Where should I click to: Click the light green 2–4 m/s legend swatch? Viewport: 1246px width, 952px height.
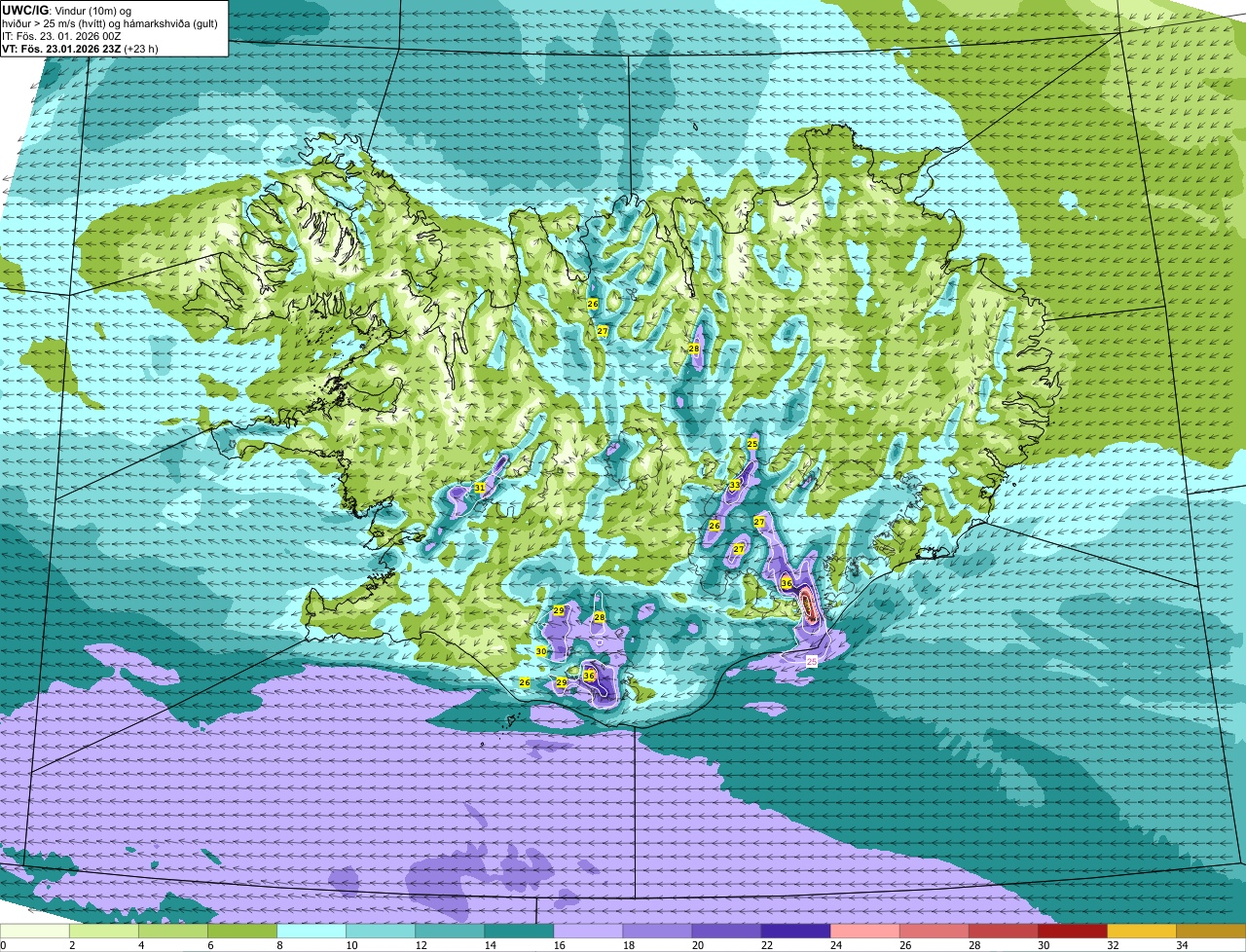[x=104, y=931]
